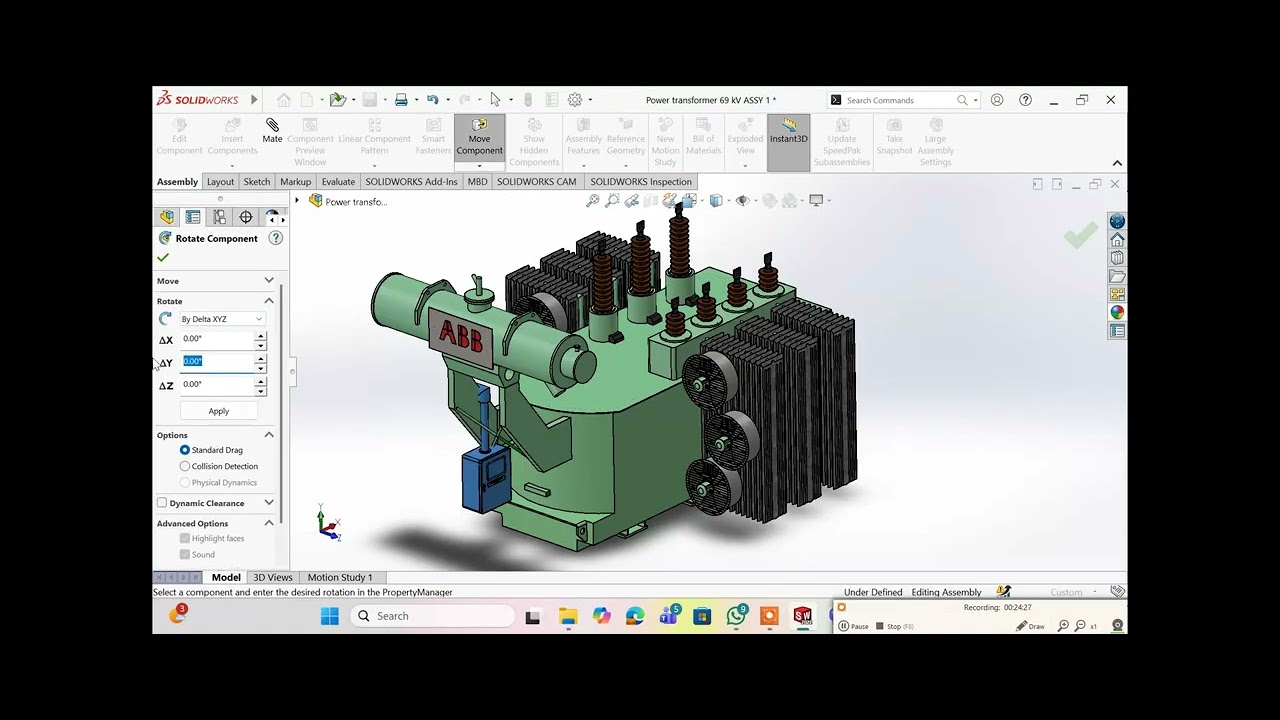This screenshot has height=720, width=1280.
Task: Switch to the 3D Views tab
Action: point(273,577)
